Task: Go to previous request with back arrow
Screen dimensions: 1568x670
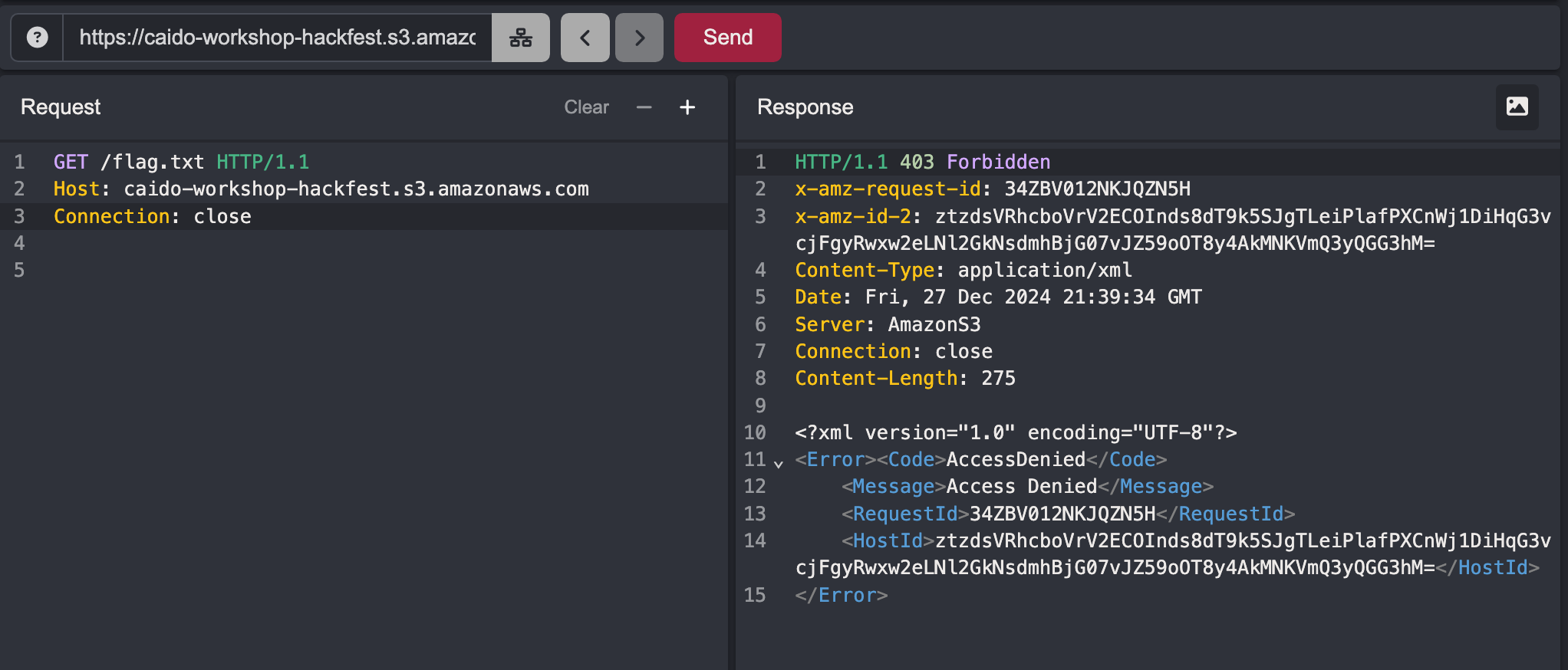Action: [x=585, y=37]
